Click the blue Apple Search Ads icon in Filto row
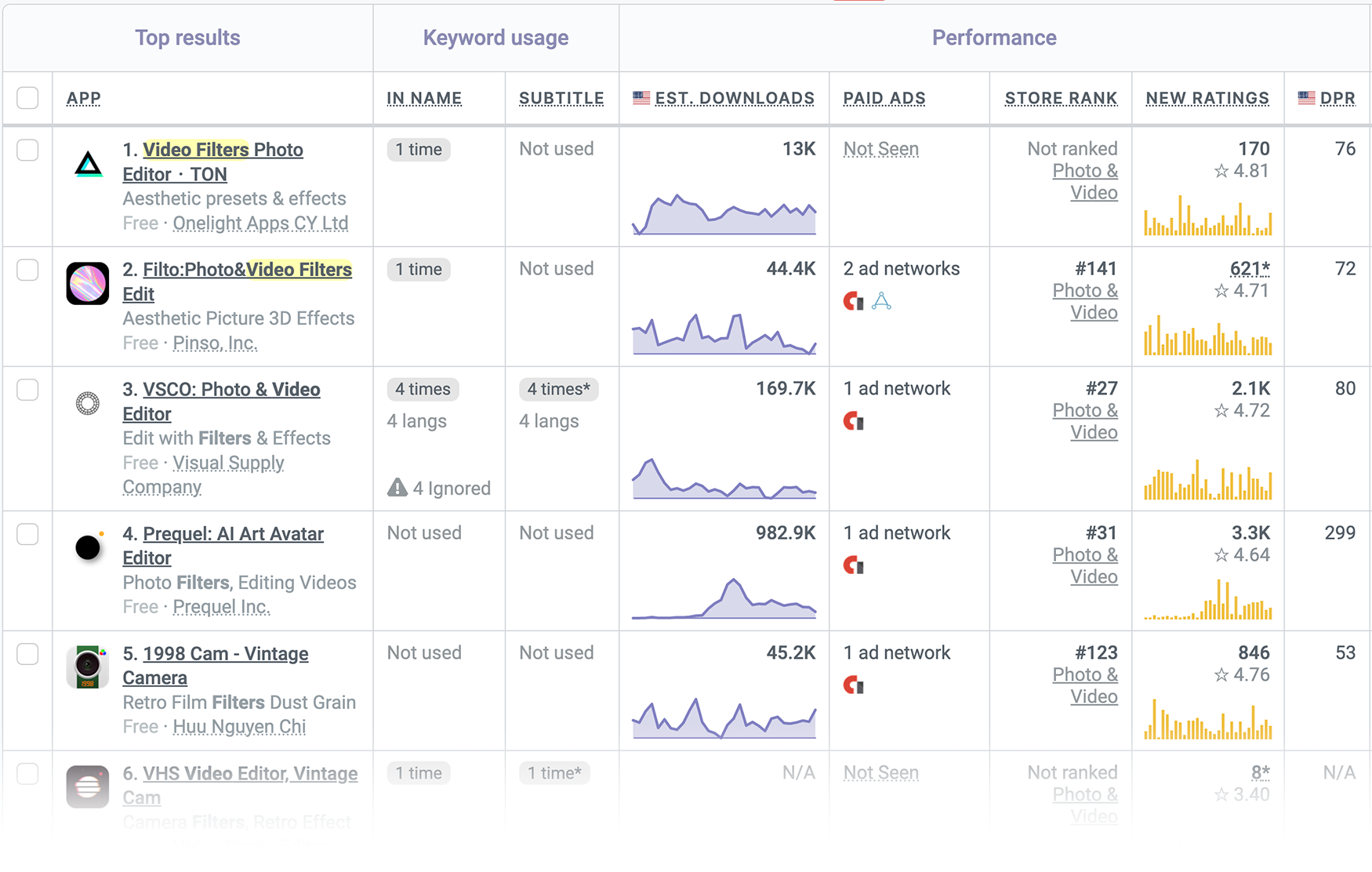Viewport: 1372px width, 872px height. coord(881,301)
